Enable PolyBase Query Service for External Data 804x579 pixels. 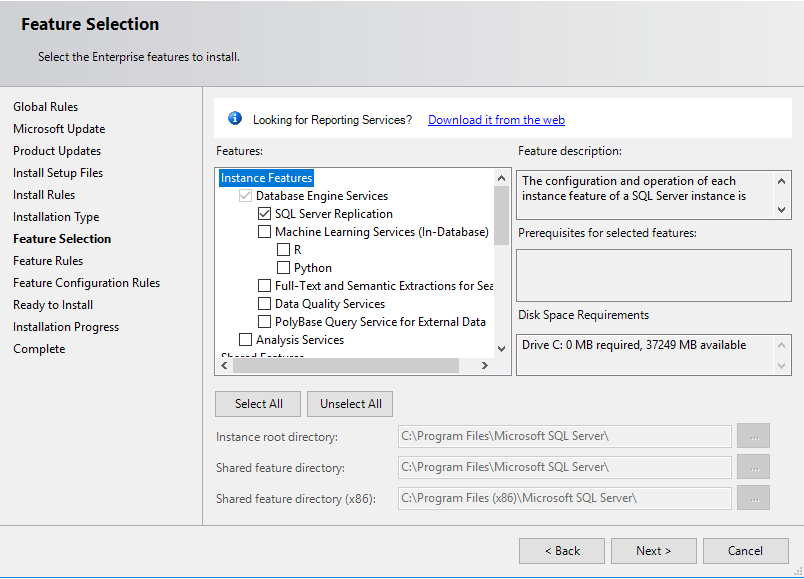coord(265,322)
